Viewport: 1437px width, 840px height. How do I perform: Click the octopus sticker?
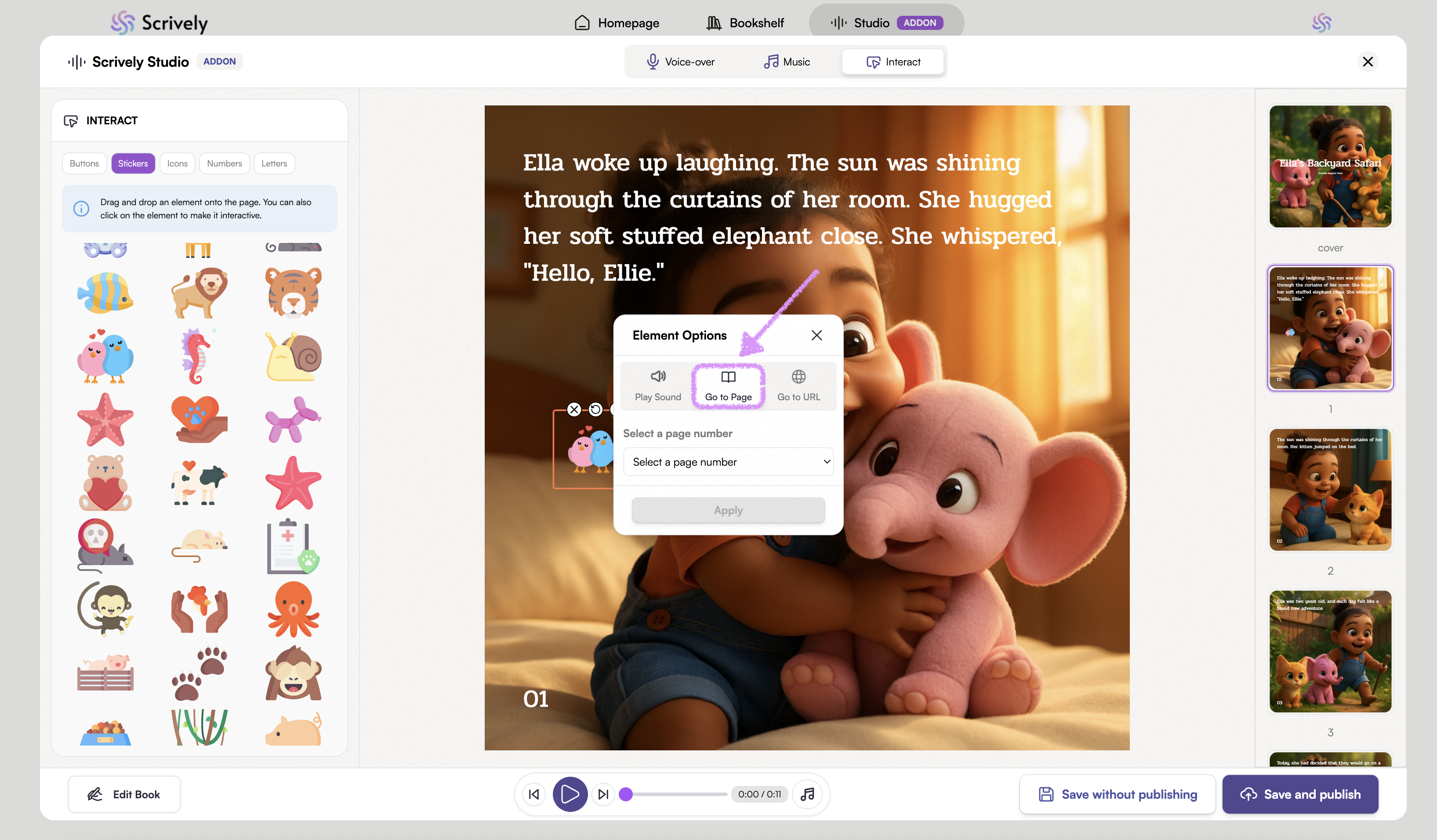pos(293,609)
